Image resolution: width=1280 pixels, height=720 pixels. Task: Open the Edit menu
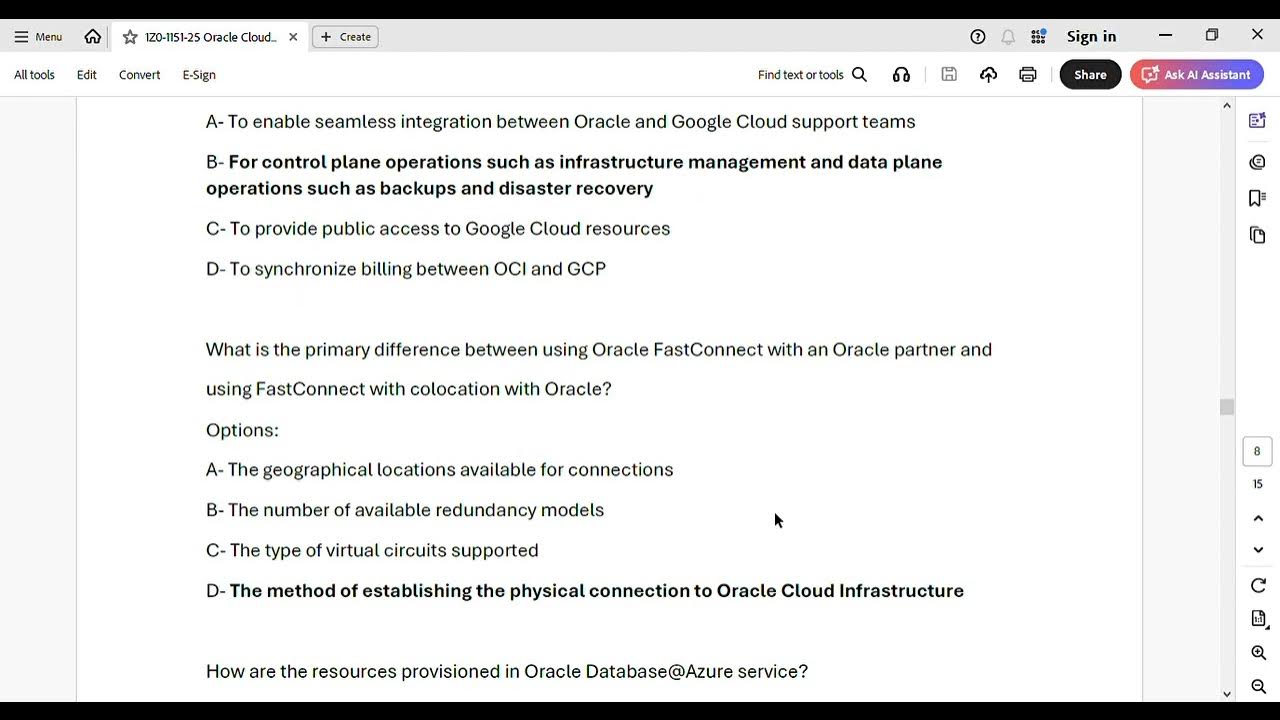pyautogui.click(x=87, y=75)
